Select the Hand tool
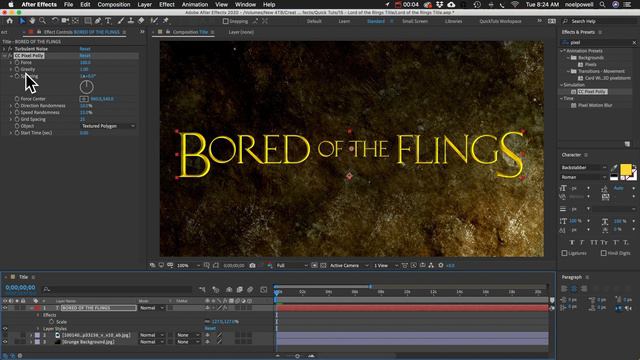The image size is (640, 360). (x=32, y=21)
